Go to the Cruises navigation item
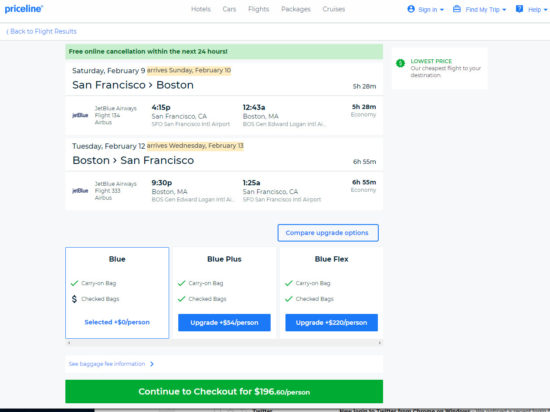 [x=334, y=9]
